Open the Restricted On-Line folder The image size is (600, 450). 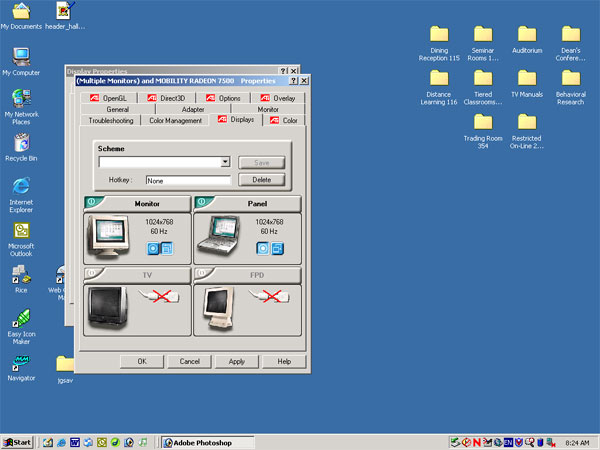point(527,132)
